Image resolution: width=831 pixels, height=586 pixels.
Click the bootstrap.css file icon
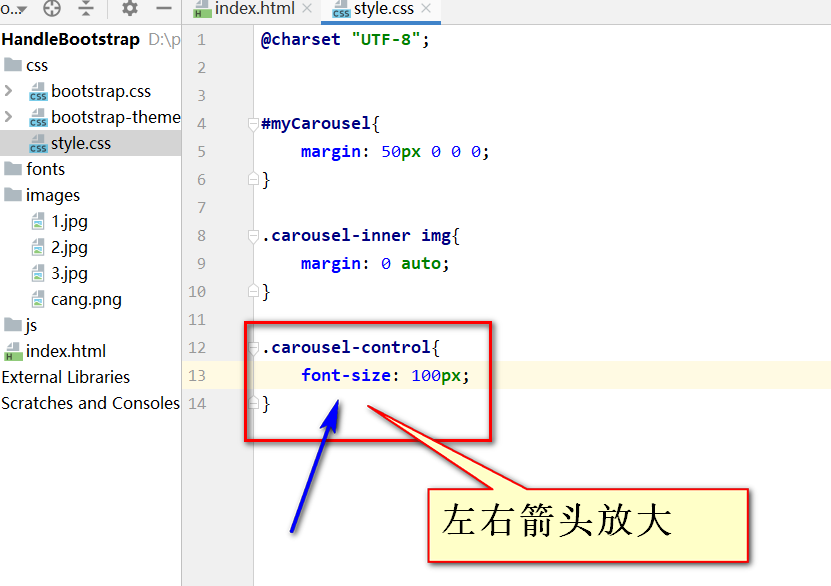click(38, 92)
